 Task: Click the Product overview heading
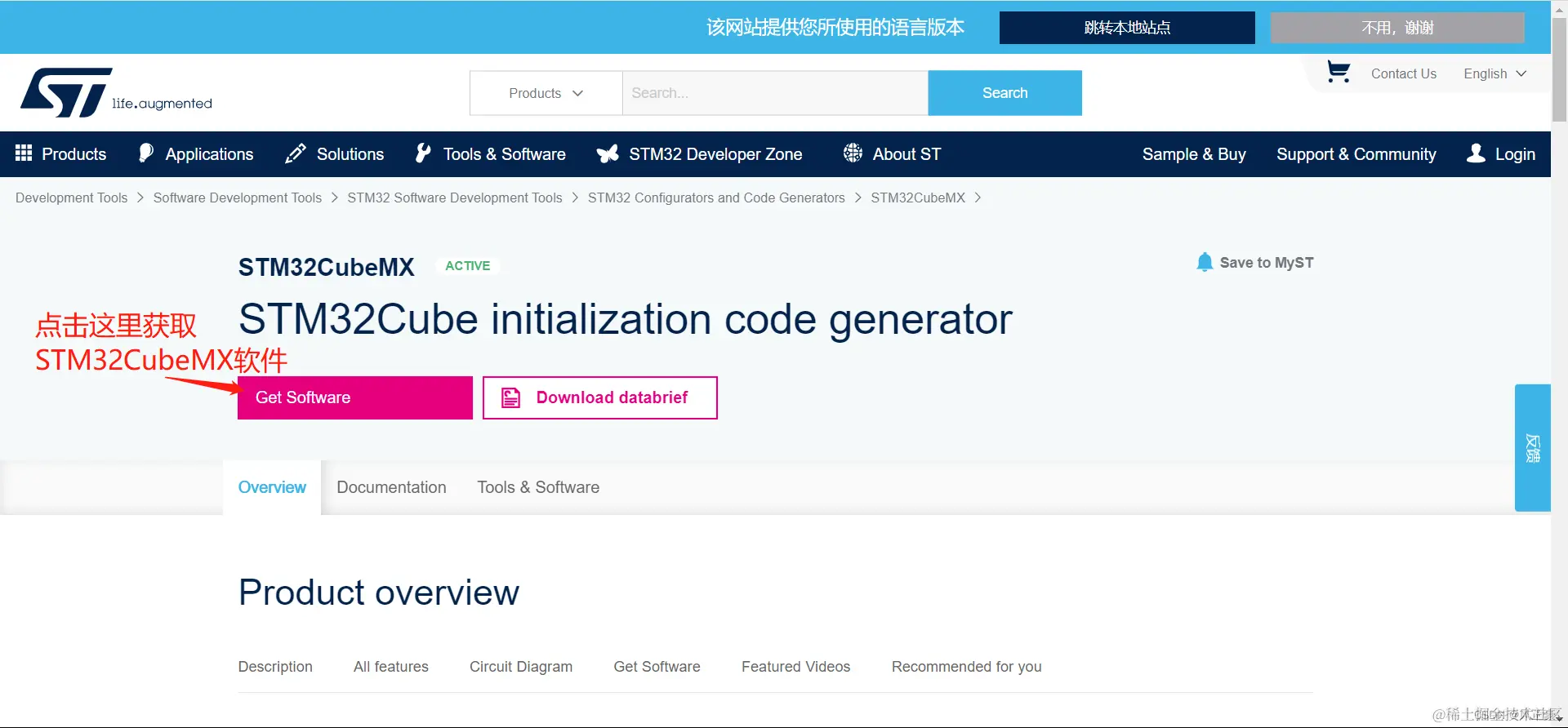379,593
